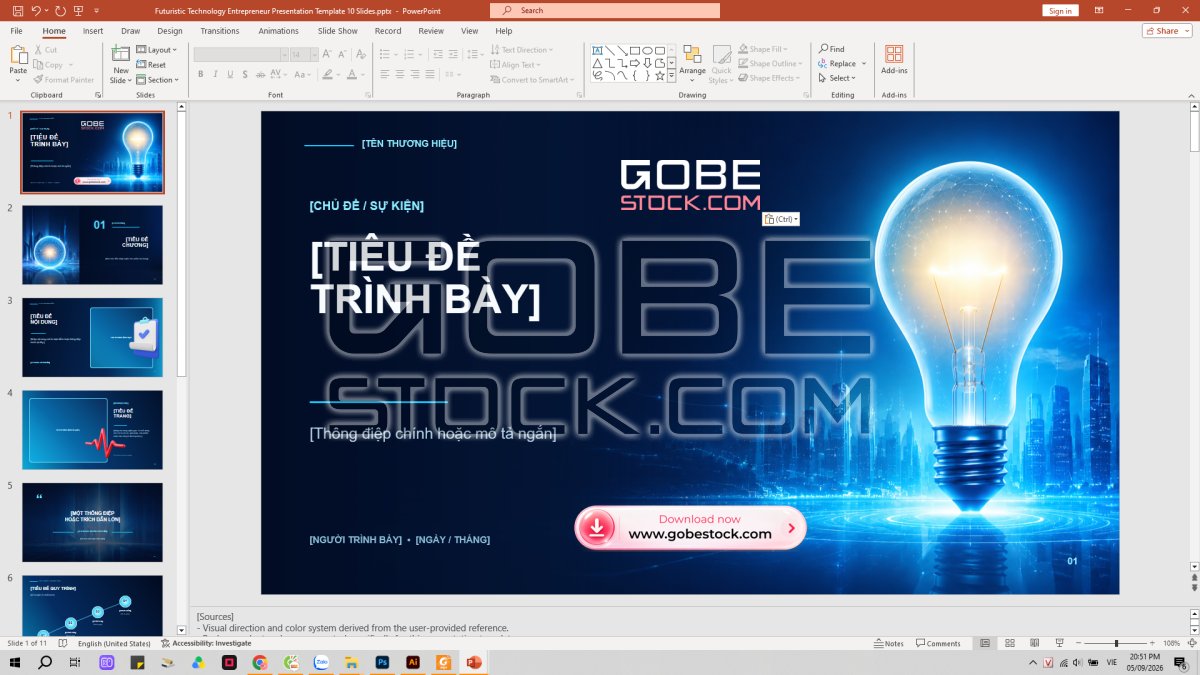This screenshot has width=1200, height=675.
Task: Pick the triangle shape in shapes gallery
Action: click(597, 63)
